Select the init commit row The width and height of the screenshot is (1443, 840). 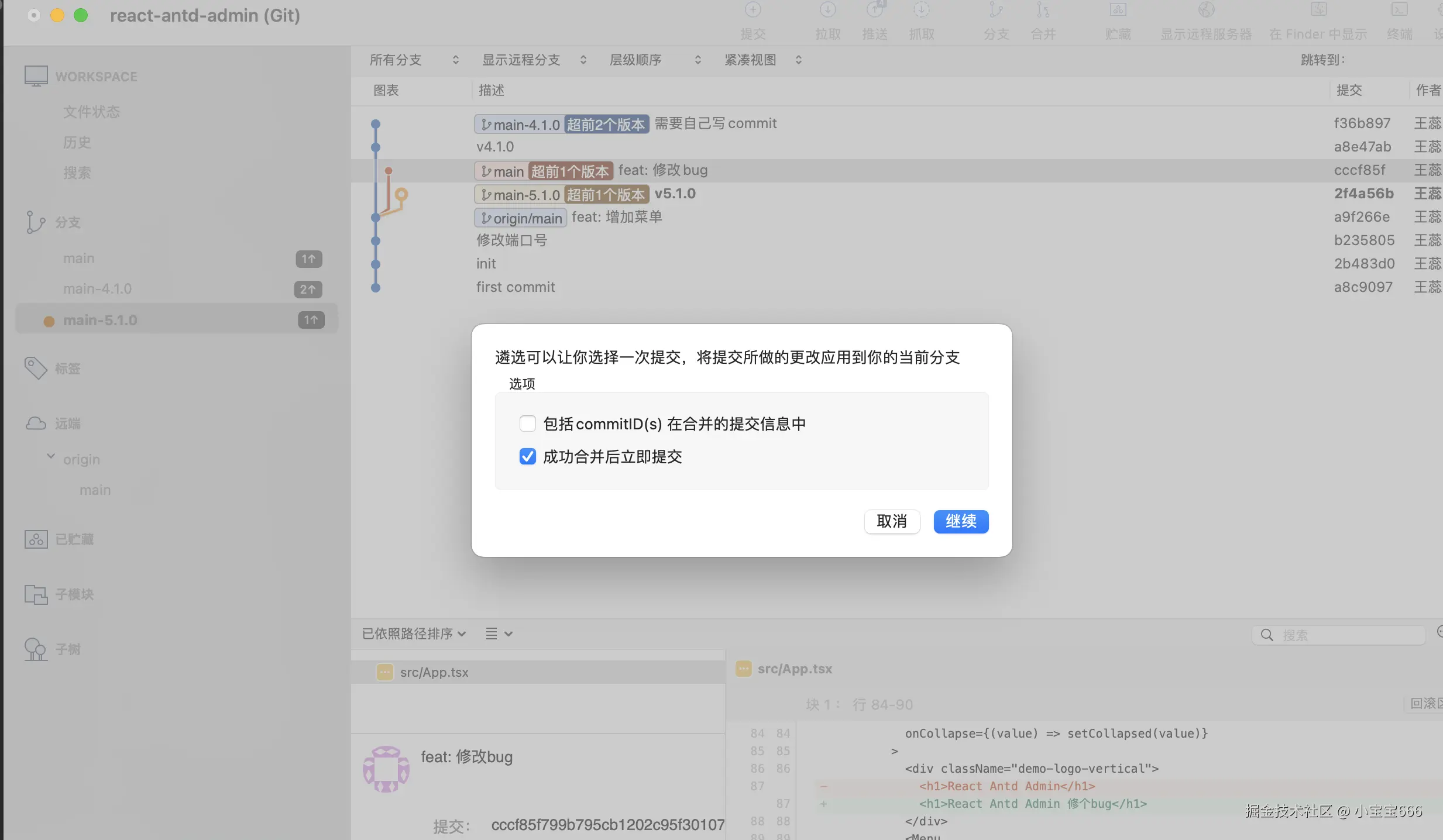coord(896,264)
